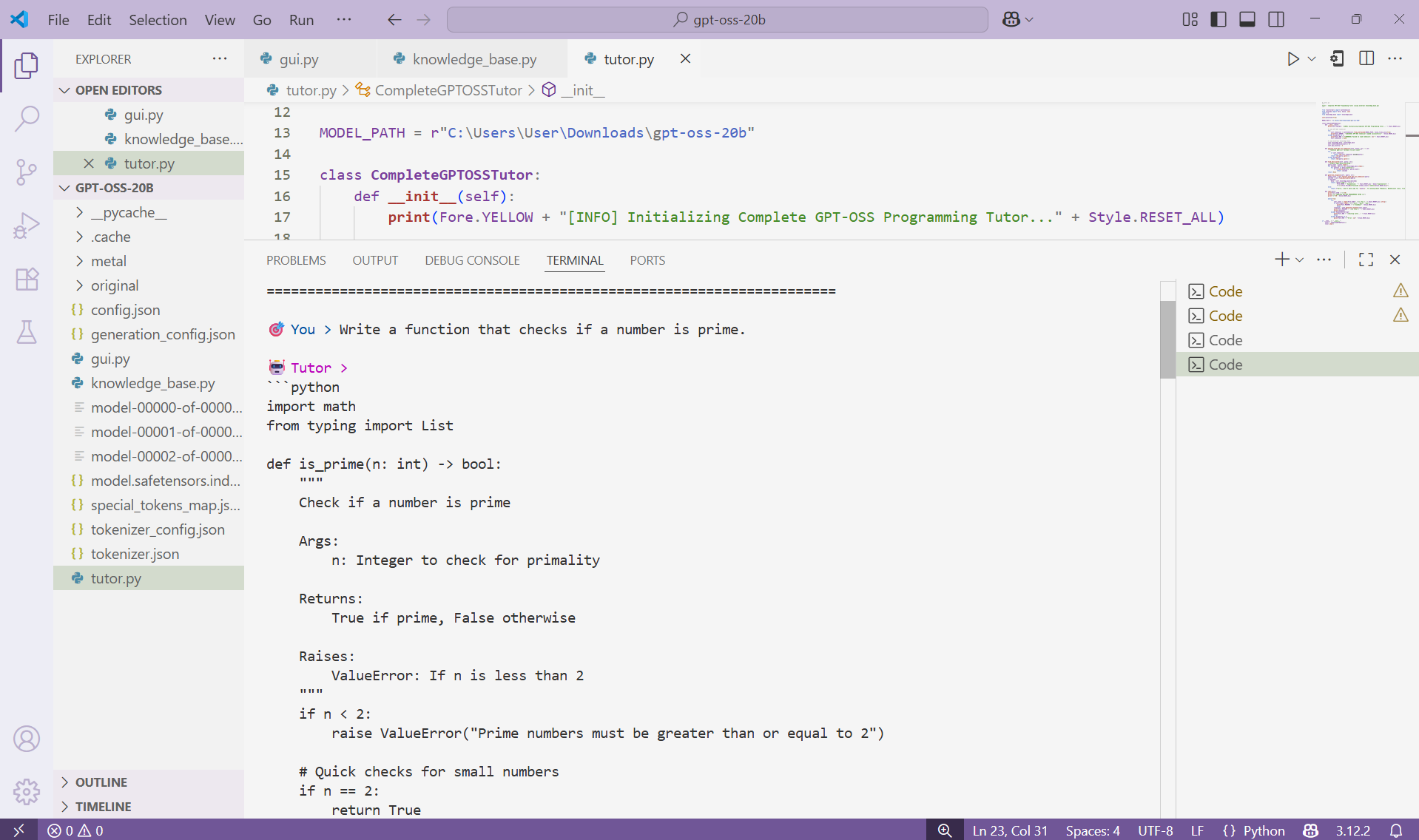1419x840 pixels.
Task: Toggle the bottom Panel visibility
Action: click(1247, 20)
